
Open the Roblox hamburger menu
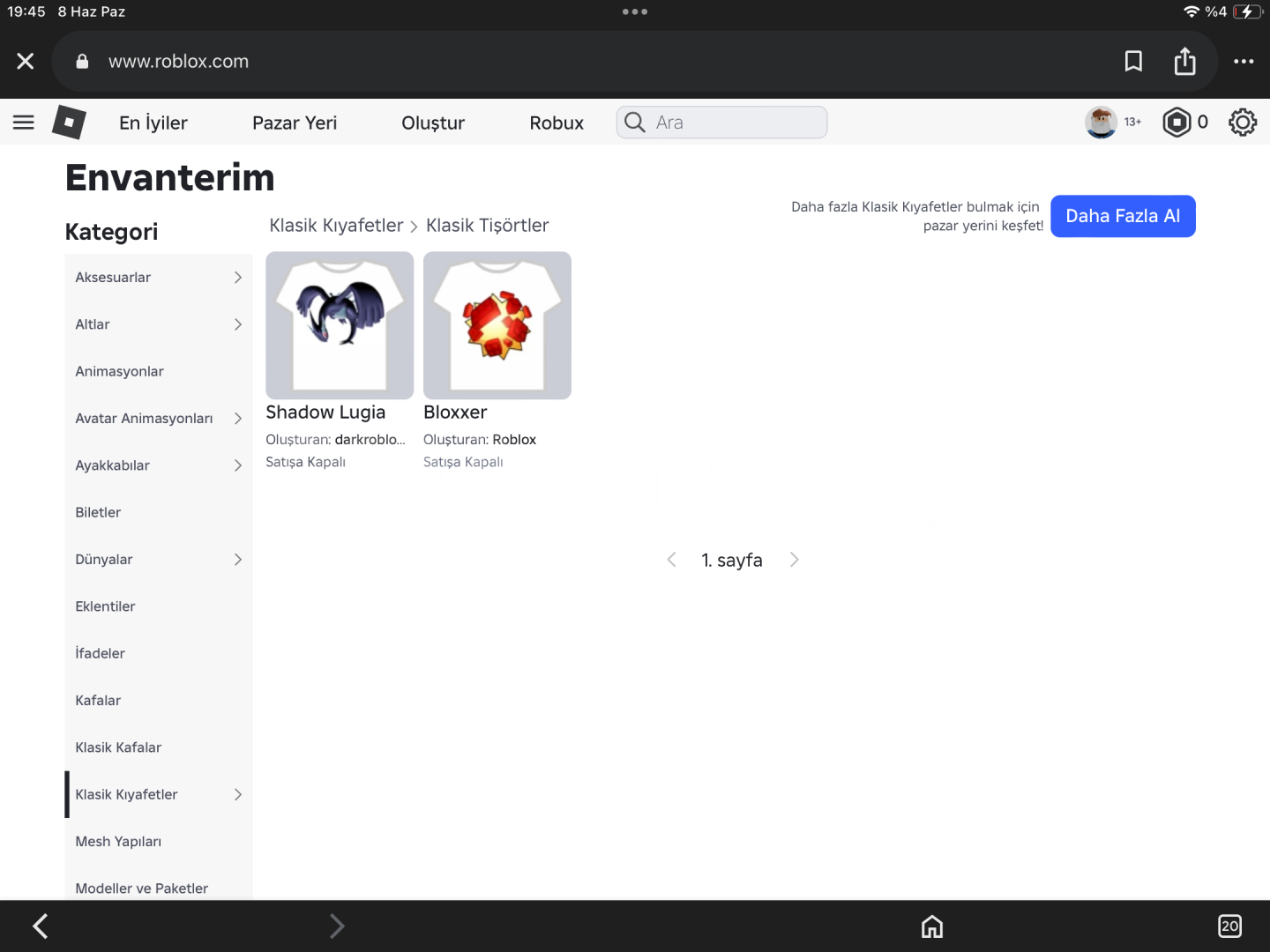24,123
